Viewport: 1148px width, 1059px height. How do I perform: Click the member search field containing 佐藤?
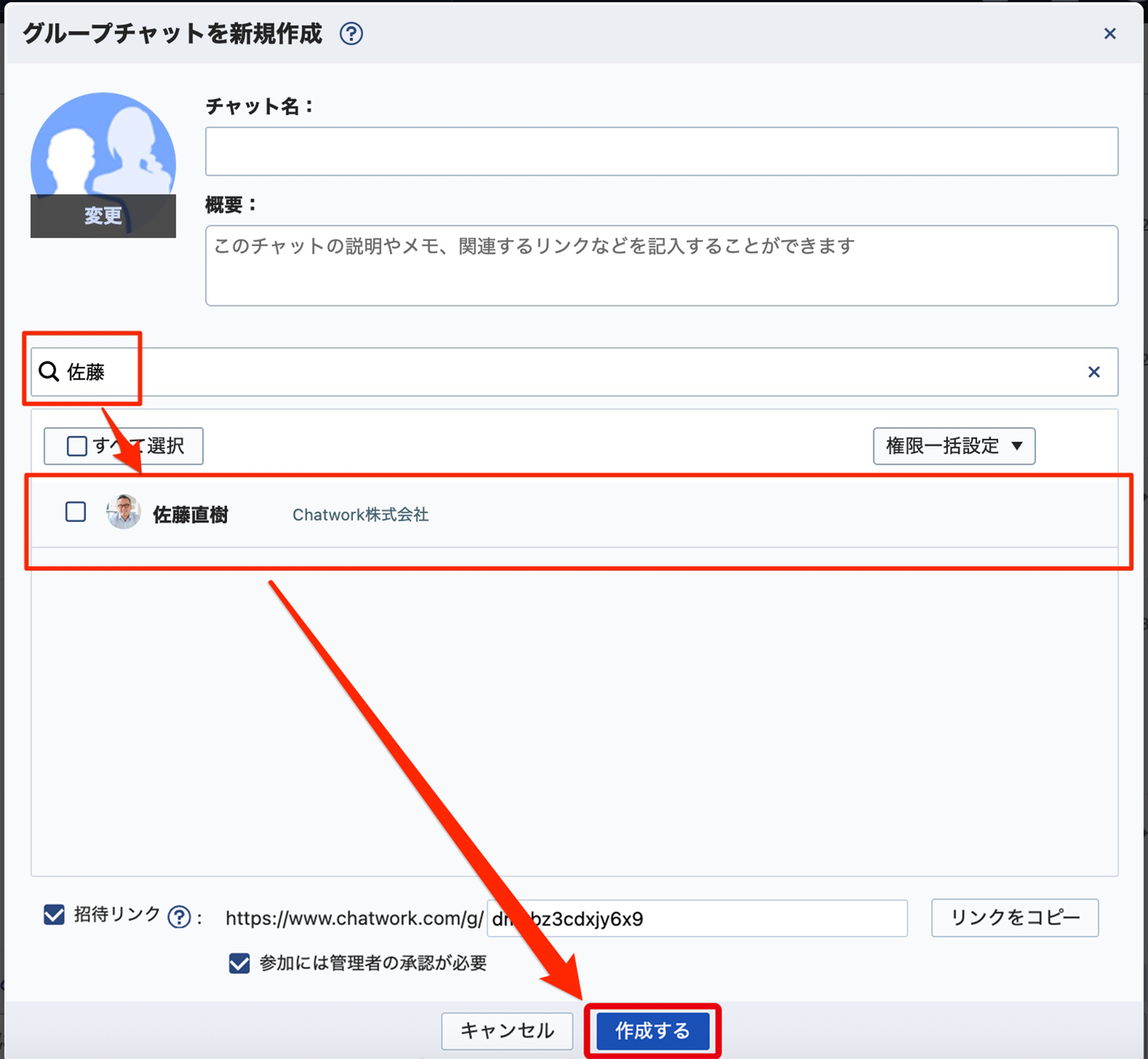[573, 372]
